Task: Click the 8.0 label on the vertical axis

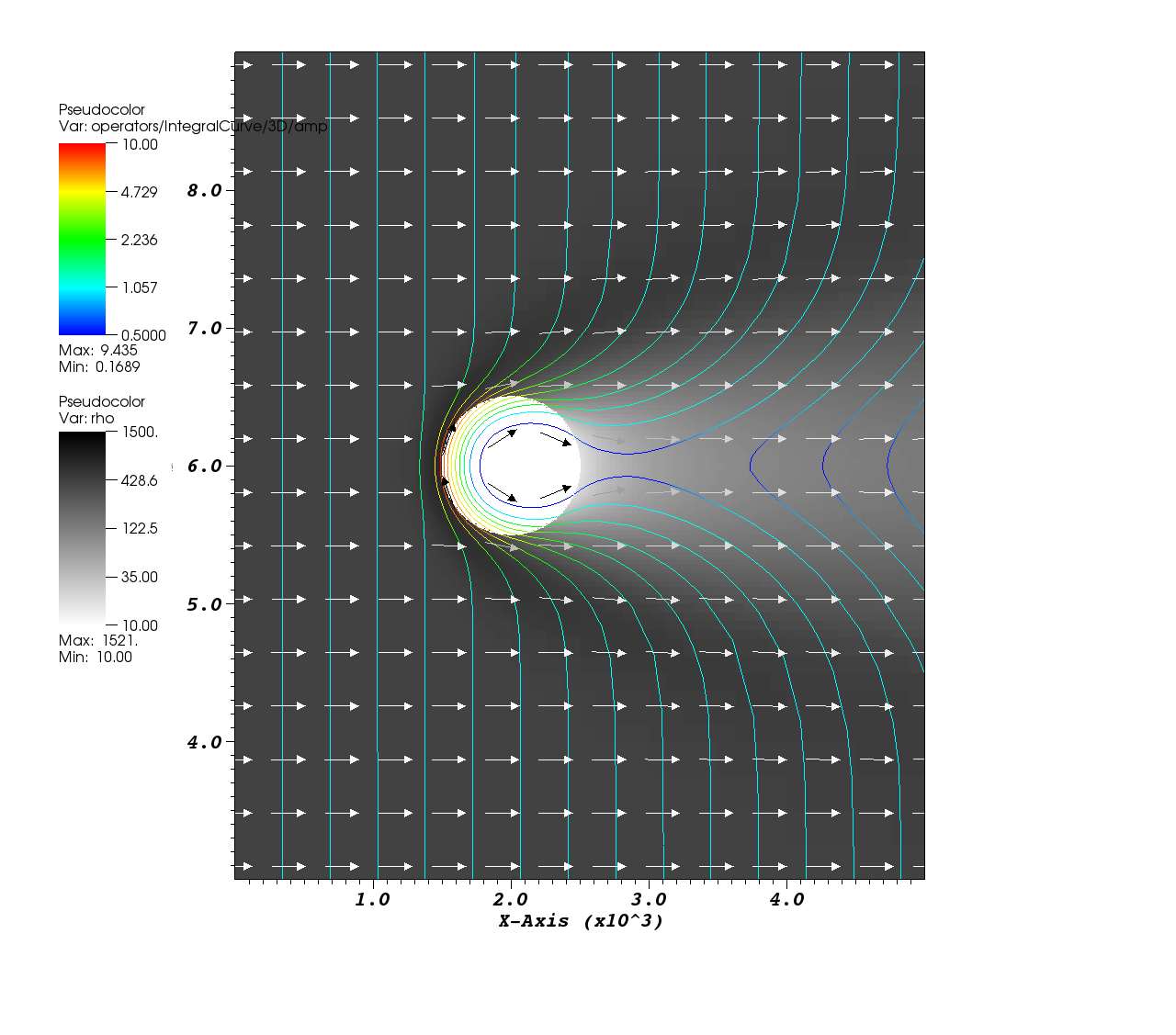Action: coord(205,190)
